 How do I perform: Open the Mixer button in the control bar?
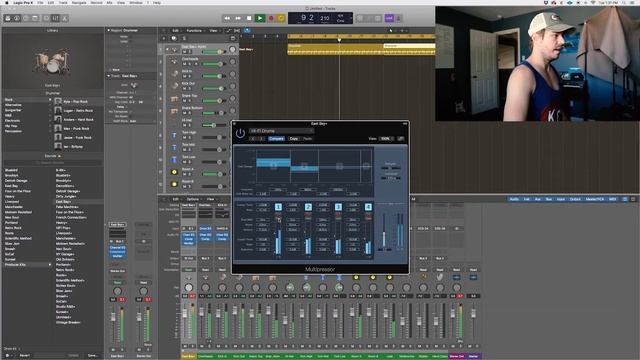[x=55, y=18]
